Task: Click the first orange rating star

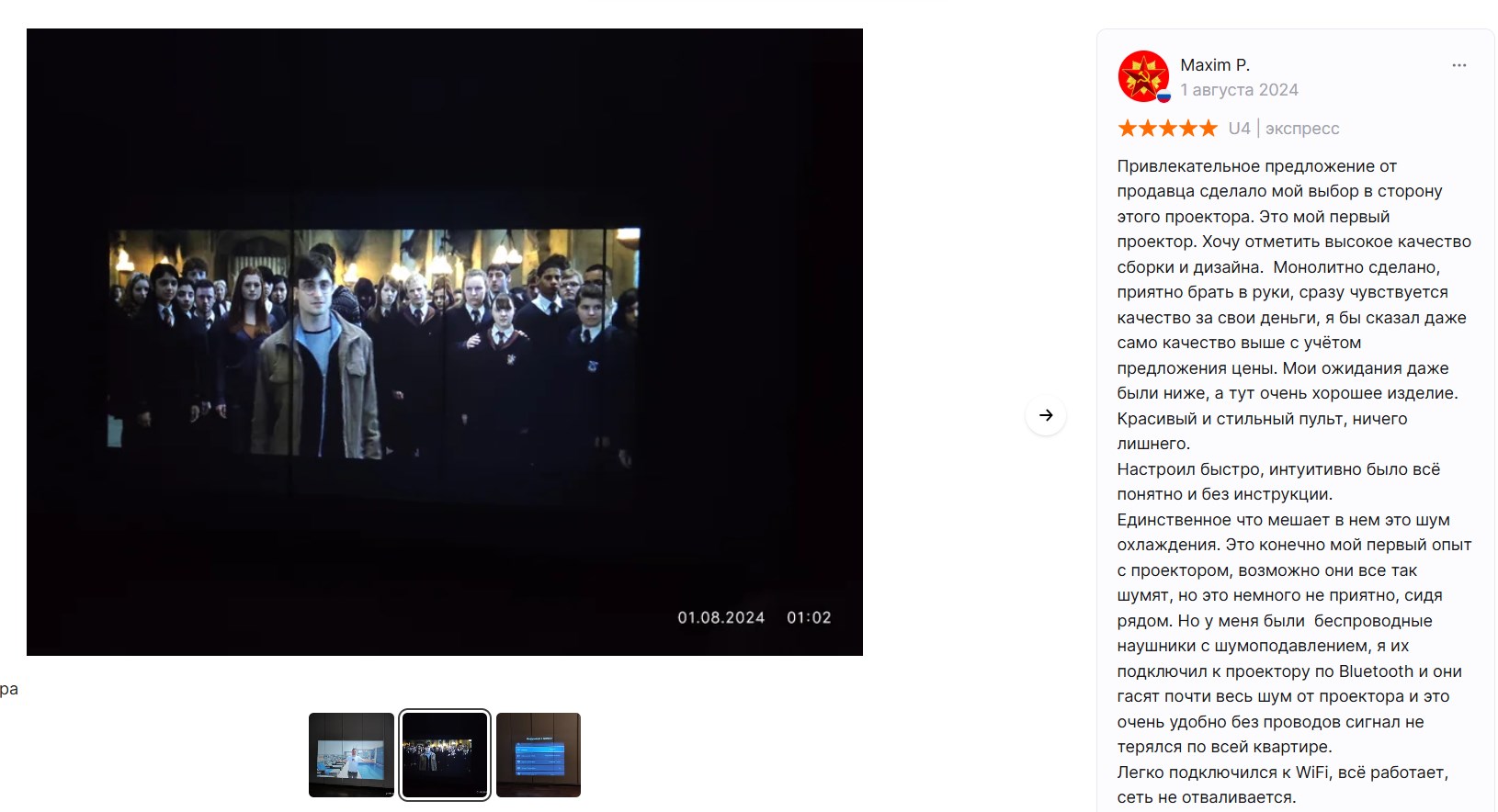Action: [1128, 129]
